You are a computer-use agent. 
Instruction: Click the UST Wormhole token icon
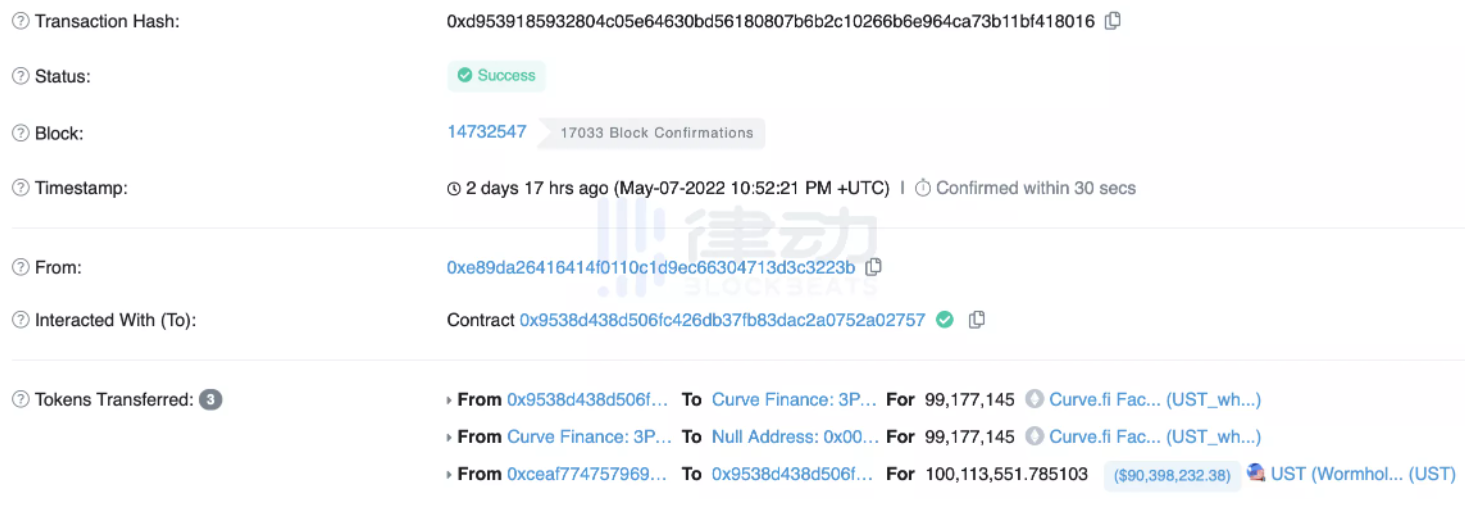1256,473
